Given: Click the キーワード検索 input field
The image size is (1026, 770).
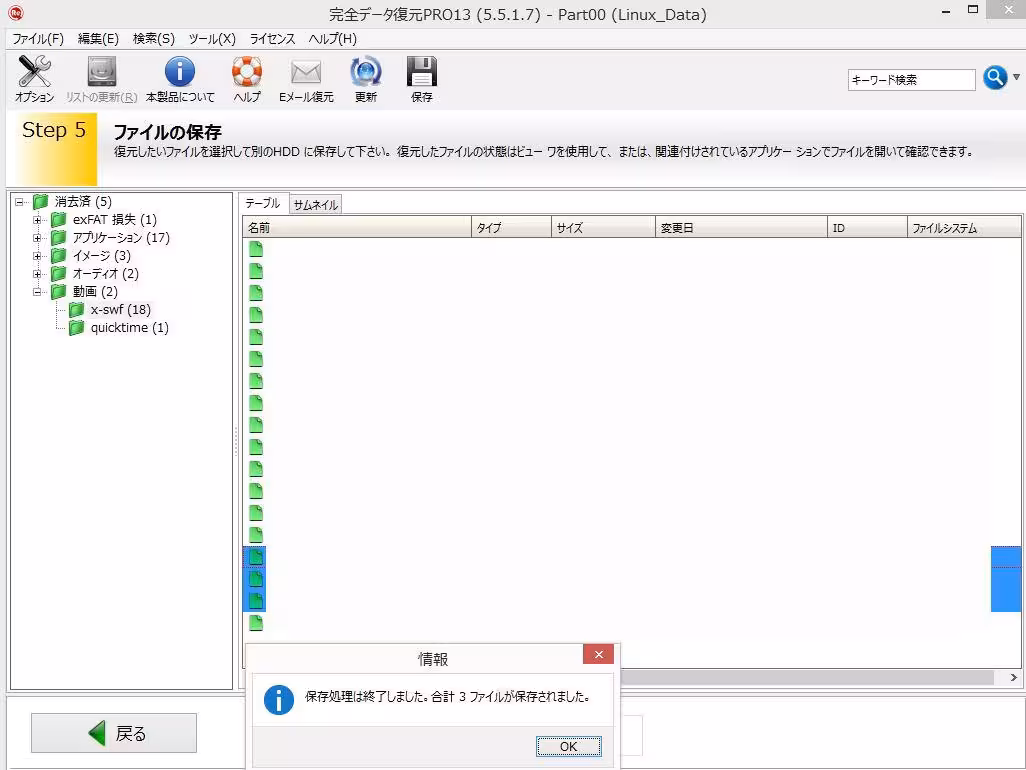Looking at the screenshot, I should pyautogui.click(x=910, y=80).
